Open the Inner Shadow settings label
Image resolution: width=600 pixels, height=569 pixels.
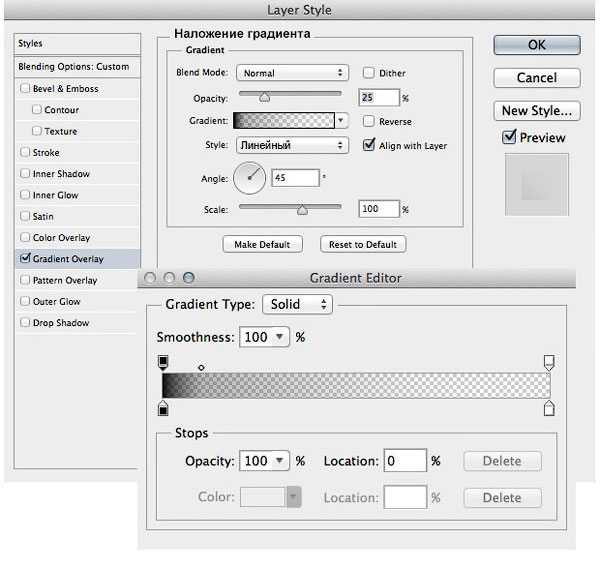(61, 174)
